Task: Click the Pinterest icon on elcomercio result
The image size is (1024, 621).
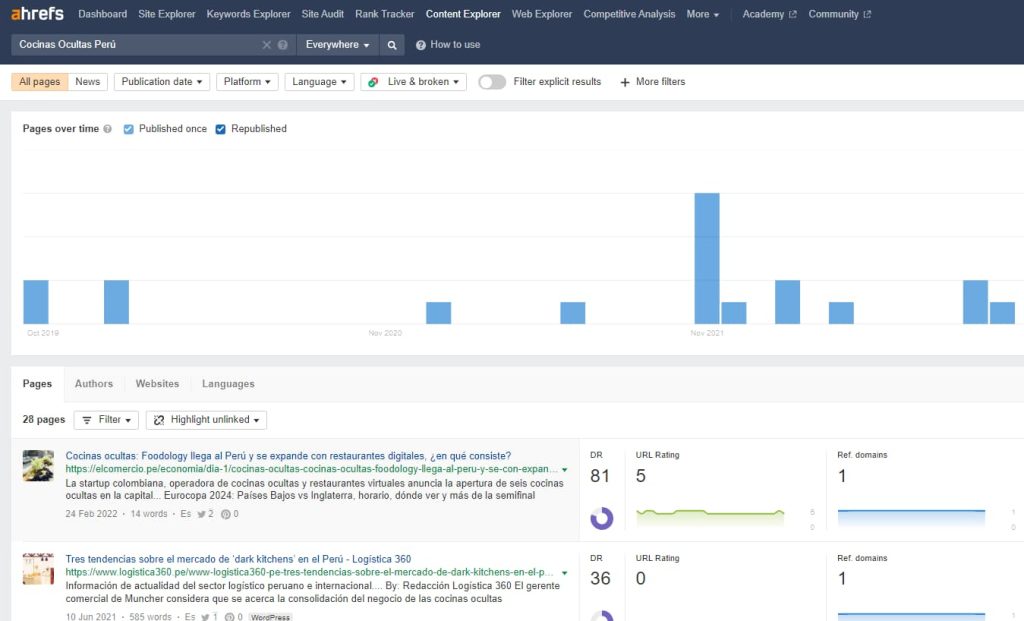Action: click(x=225, y=515)
